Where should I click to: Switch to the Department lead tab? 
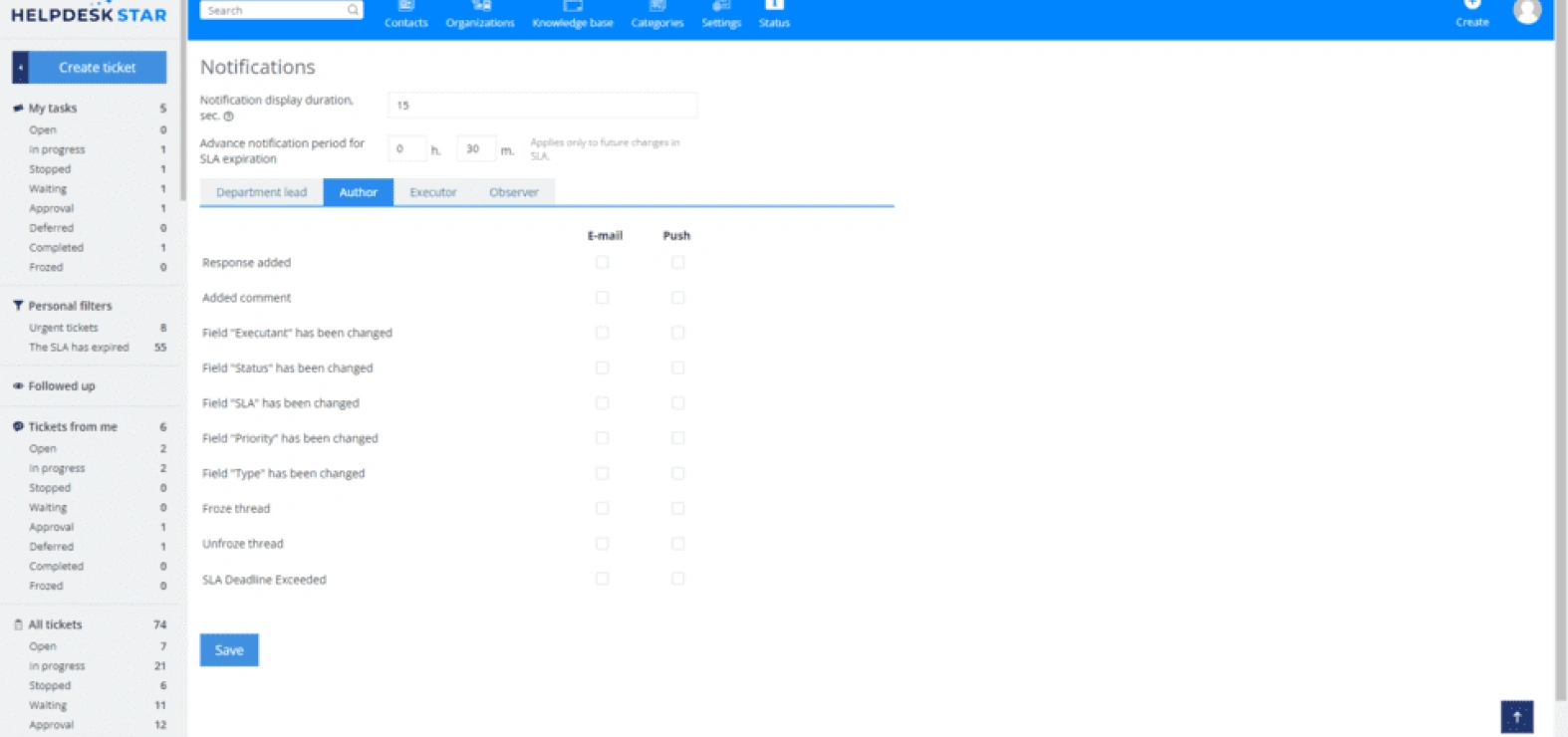point(261,192)
